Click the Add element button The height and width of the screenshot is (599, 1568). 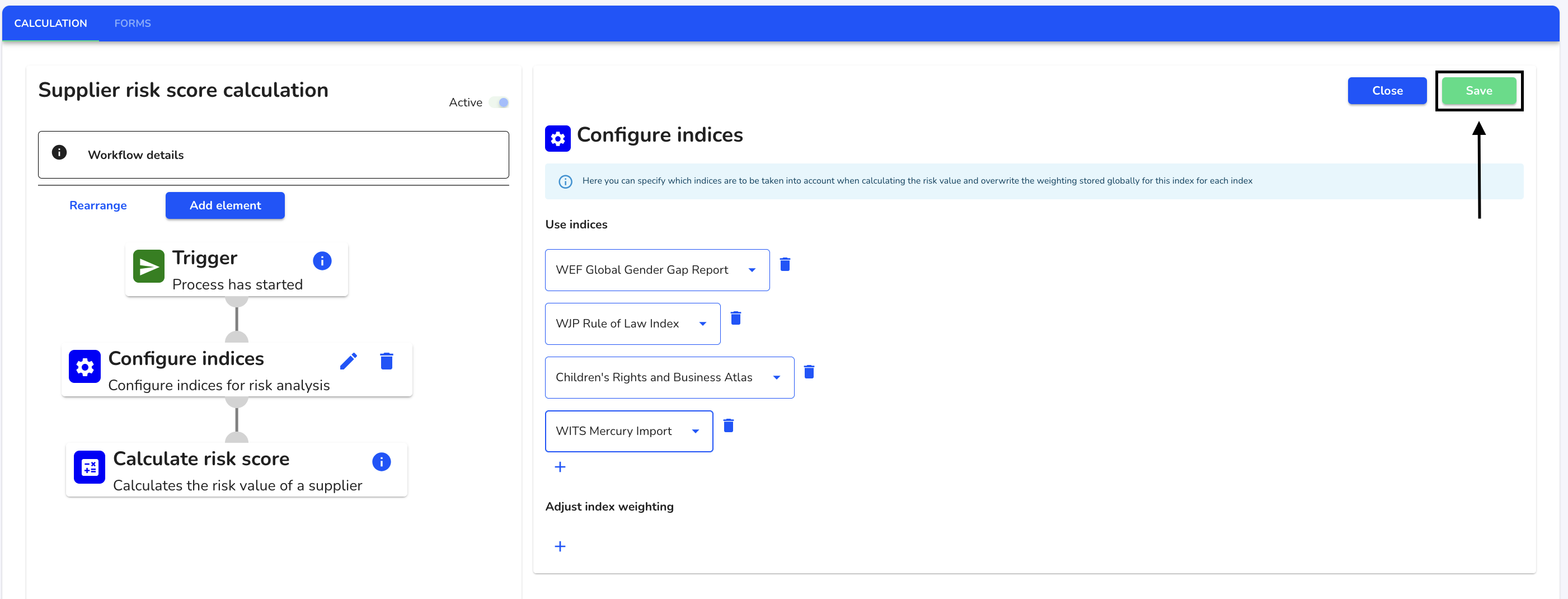point(225,205)
